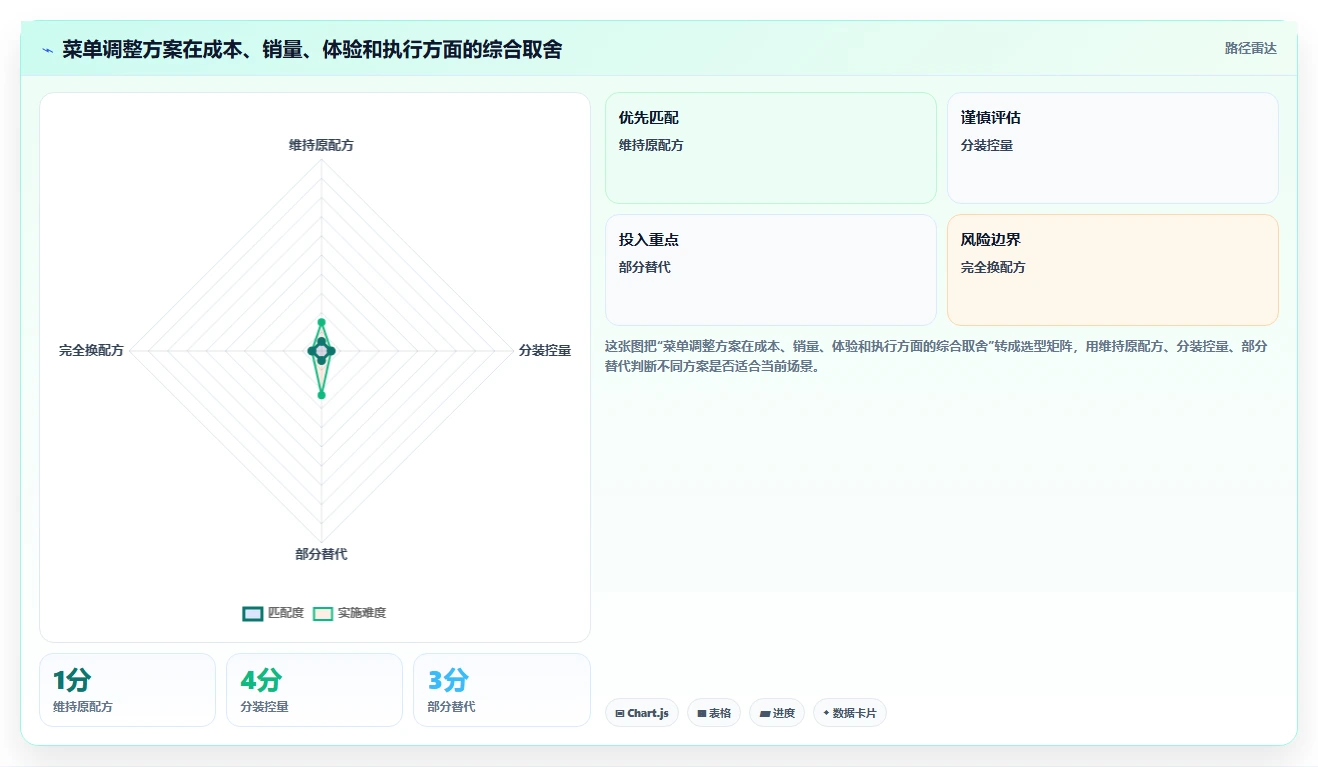The height and width of the screenshot is (767, 1318).
Task: Click the 4分 分装控量 score card
Action: [x=314, y=690]
